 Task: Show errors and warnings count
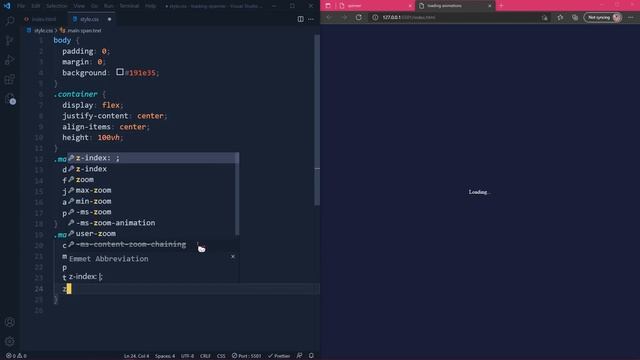click(16, 356)
